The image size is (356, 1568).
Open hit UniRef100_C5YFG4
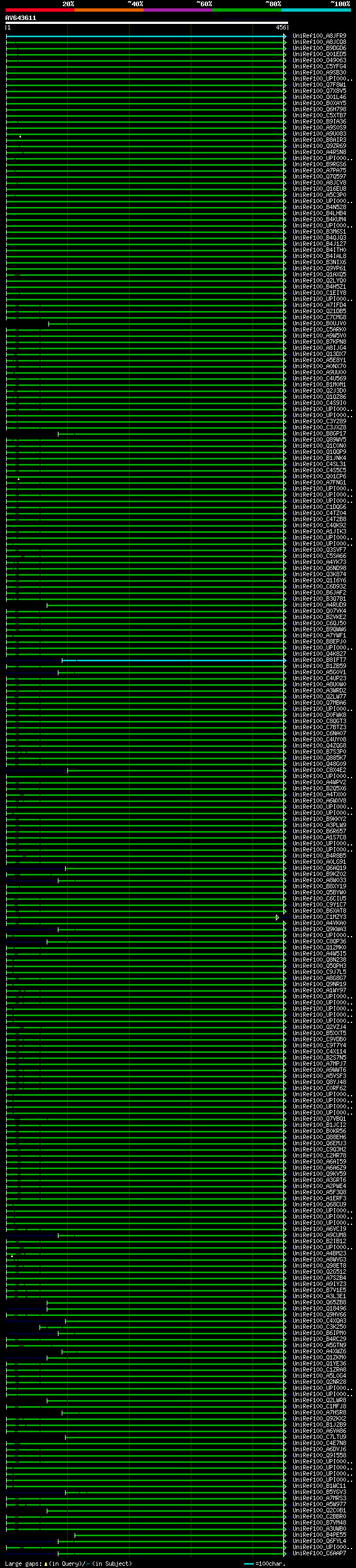319,66
